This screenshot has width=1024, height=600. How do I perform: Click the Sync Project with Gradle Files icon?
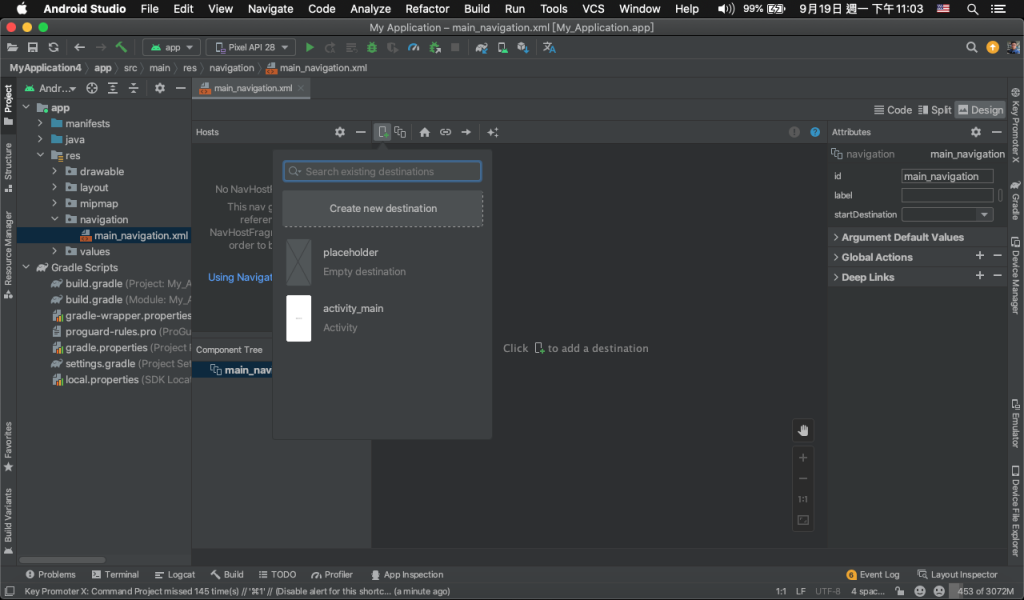pos(481,48)
